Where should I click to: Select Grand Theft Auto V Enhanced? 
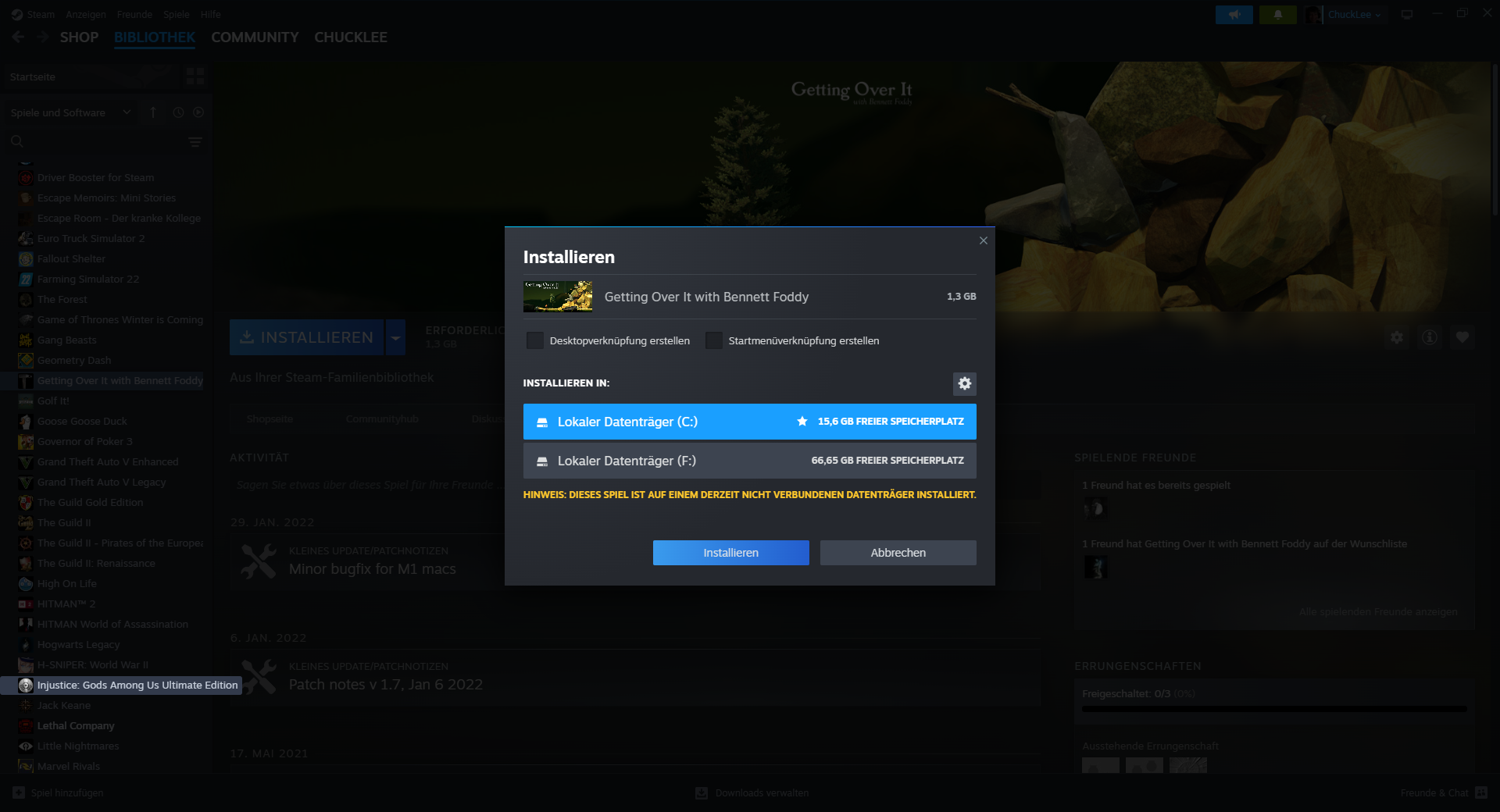[106, 461]
